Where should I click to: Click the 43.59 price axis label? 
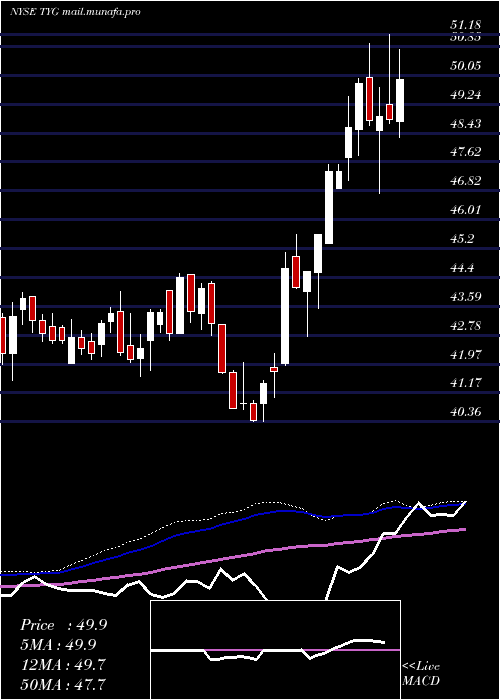click(465, 296)
